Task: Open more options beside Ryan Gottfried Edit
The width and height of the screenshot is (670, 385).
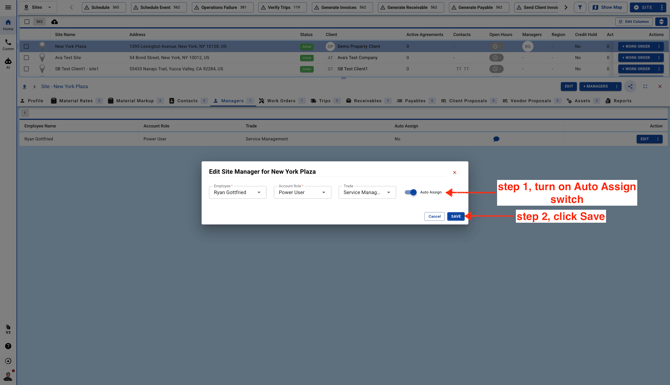Action: [x=658, y=139]
